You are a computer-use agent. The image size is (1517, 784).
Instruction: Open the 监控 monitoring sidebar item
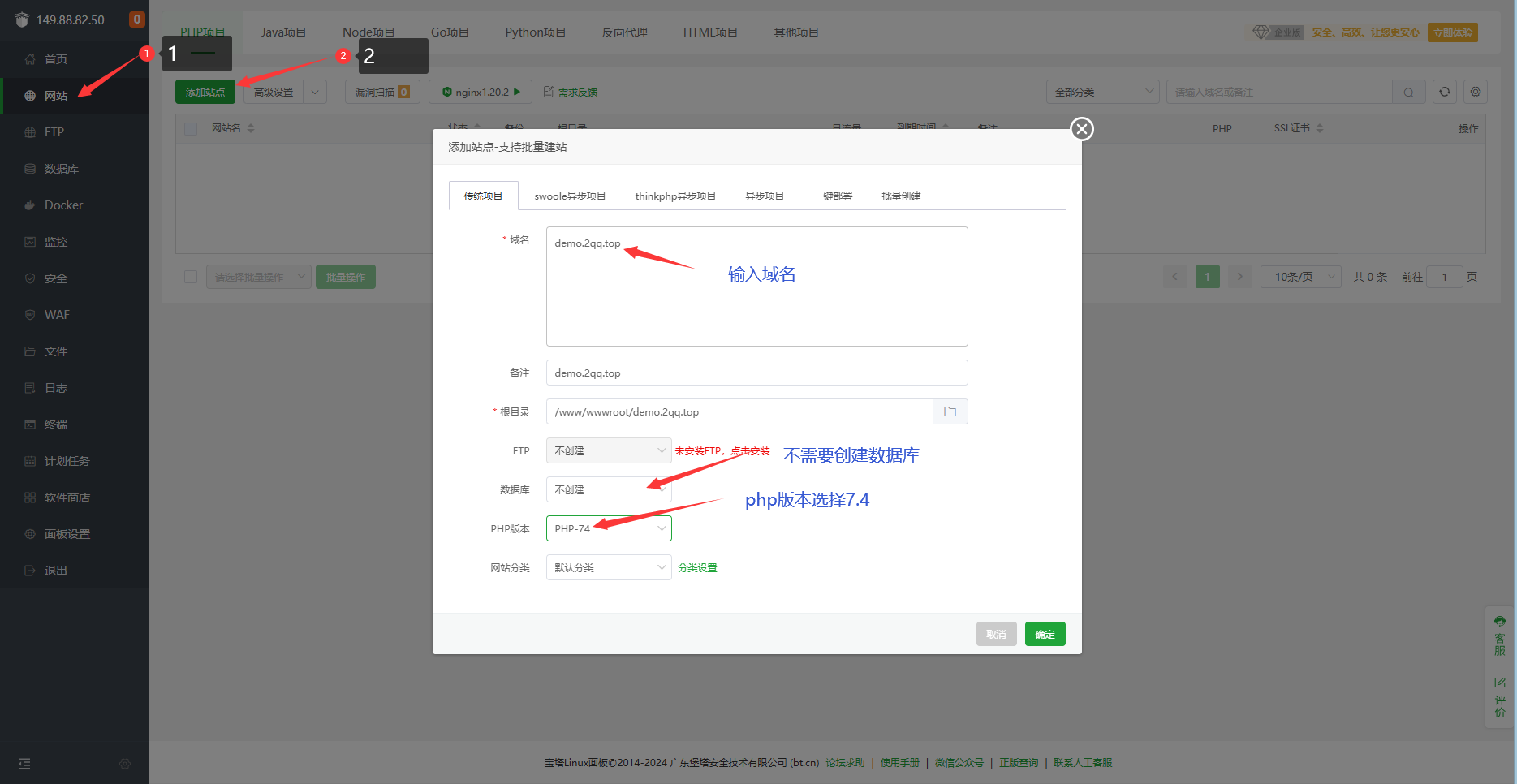(x=55, y=242)
